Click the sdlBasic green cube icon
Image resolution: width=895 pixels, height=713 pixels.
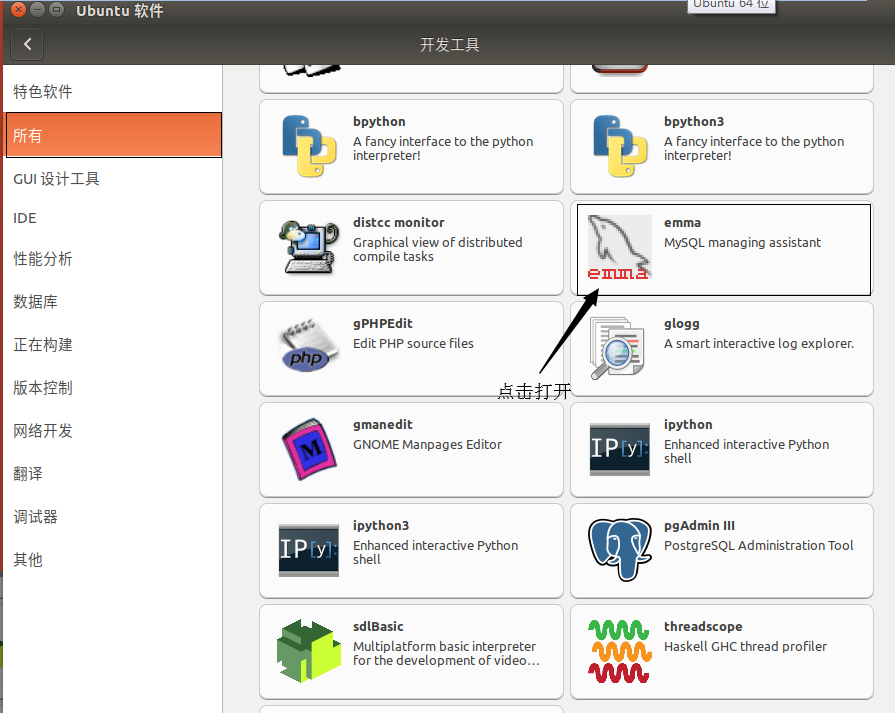click(x=309, y=651)
